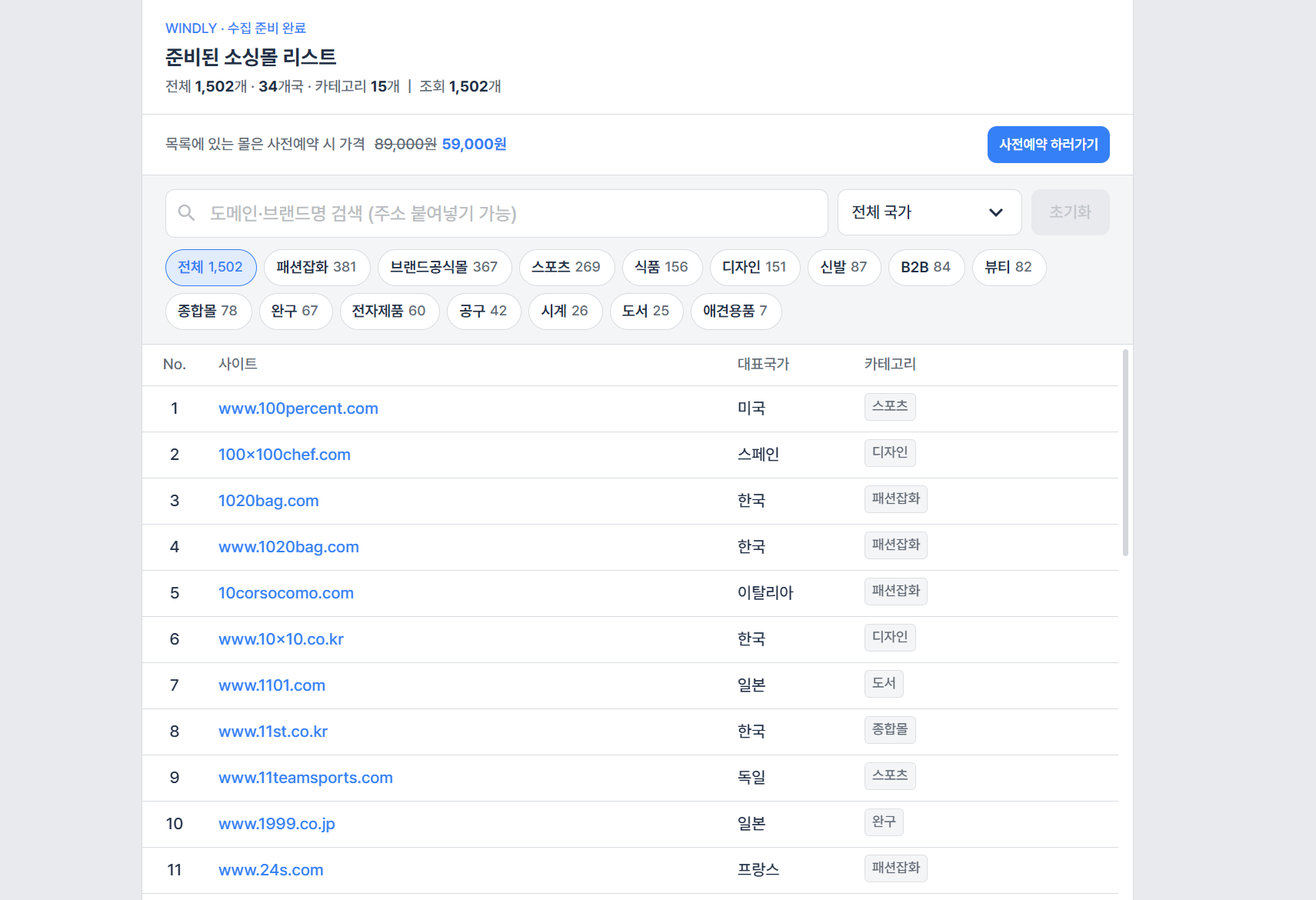
Task: Choose the 공구 42 filter chip
Action: coord(484,312)
